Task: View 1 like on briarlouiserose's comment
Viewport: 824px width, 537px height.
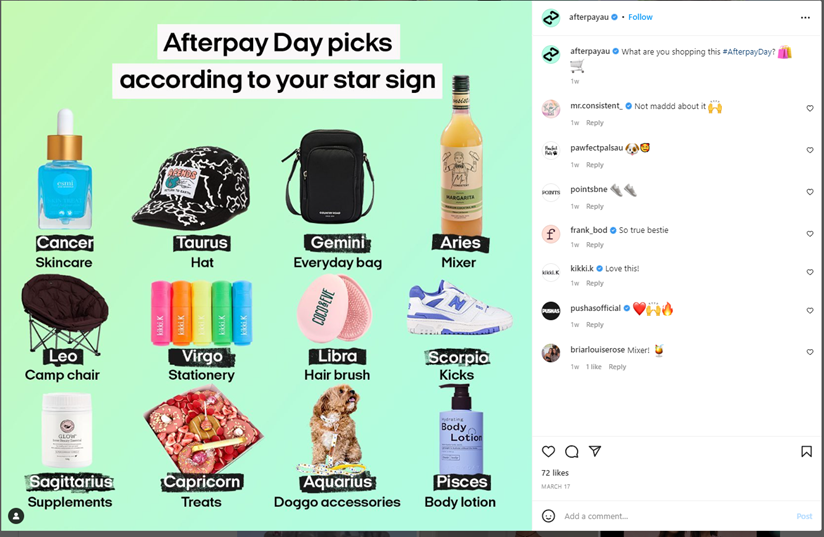Action: click(594, 367)
